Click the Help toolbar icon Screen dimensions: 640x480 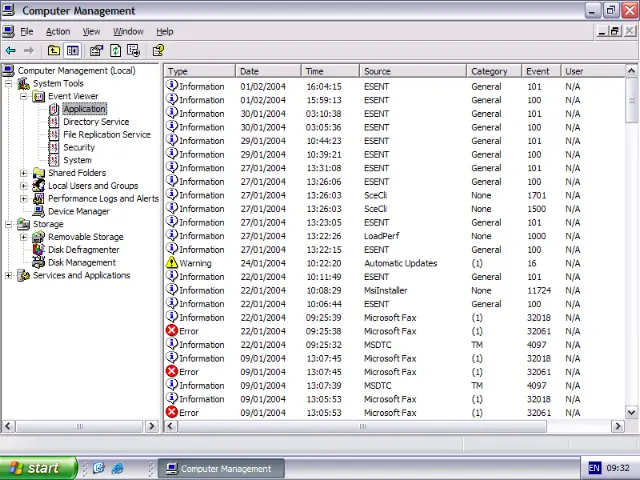(x=158, y=51)
